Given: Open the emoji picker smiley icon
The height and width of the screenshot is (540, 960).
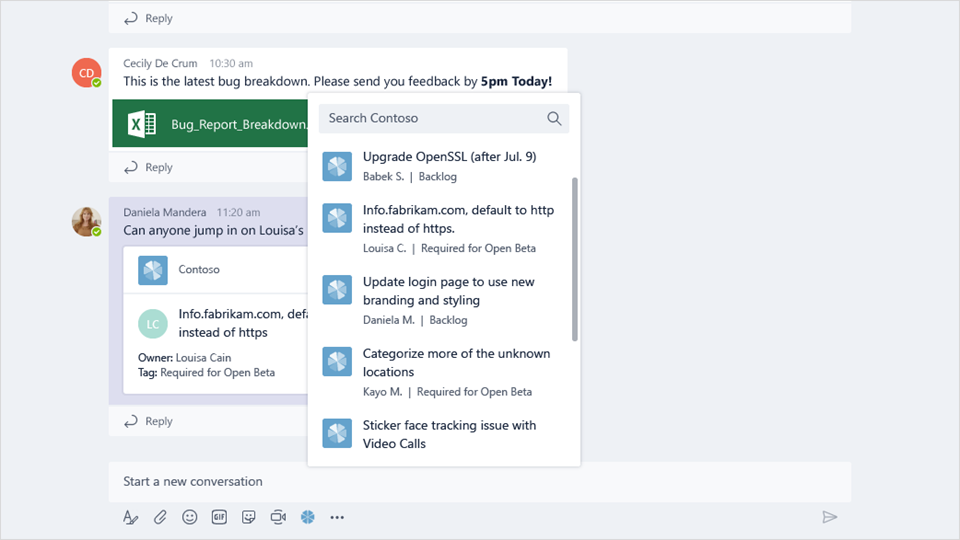Looking at the screenshot, I should [x=190, y=517].
